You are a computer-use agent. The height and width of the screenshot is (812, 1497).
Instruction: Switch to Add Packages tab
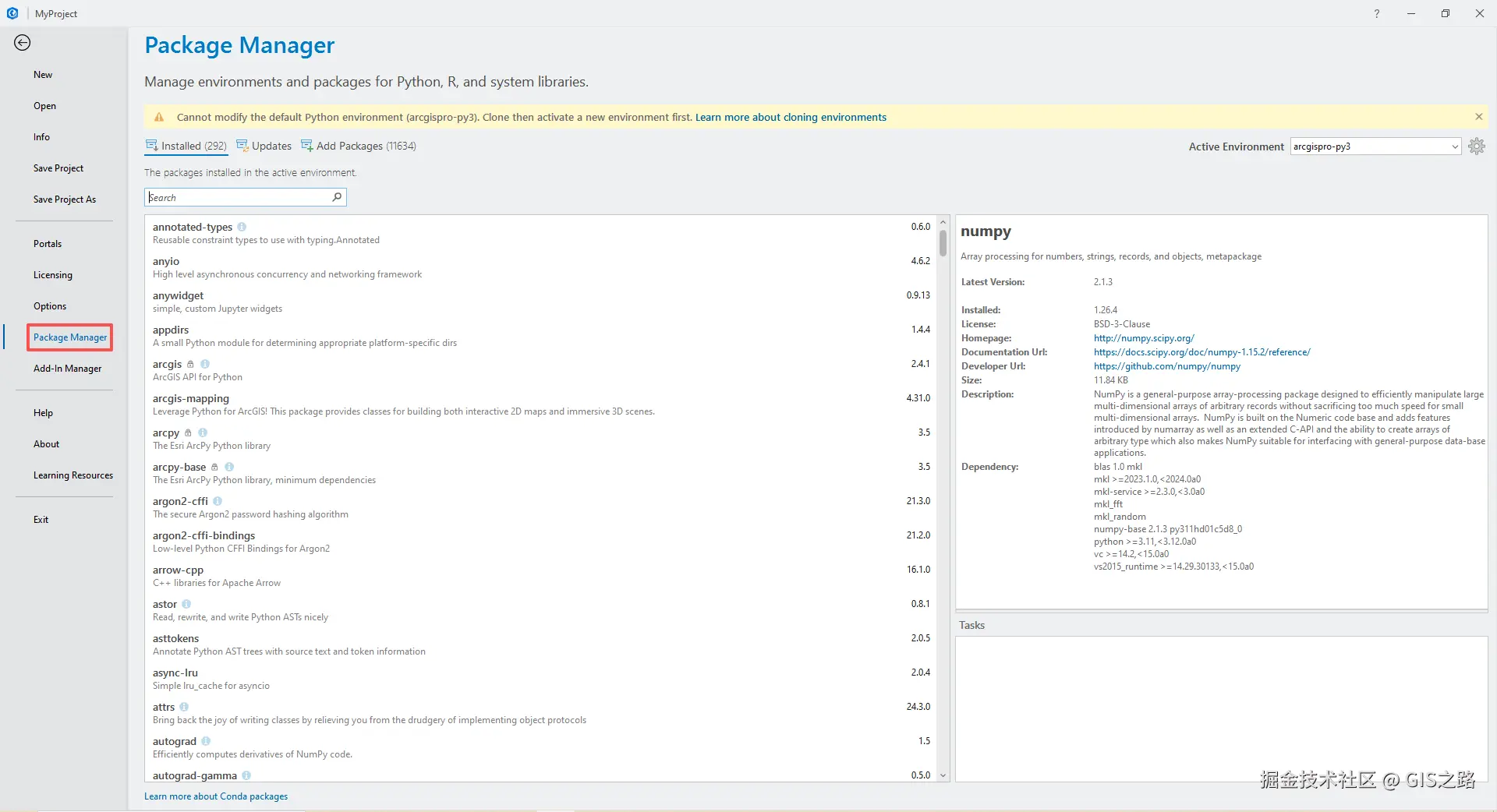point(359,146)
